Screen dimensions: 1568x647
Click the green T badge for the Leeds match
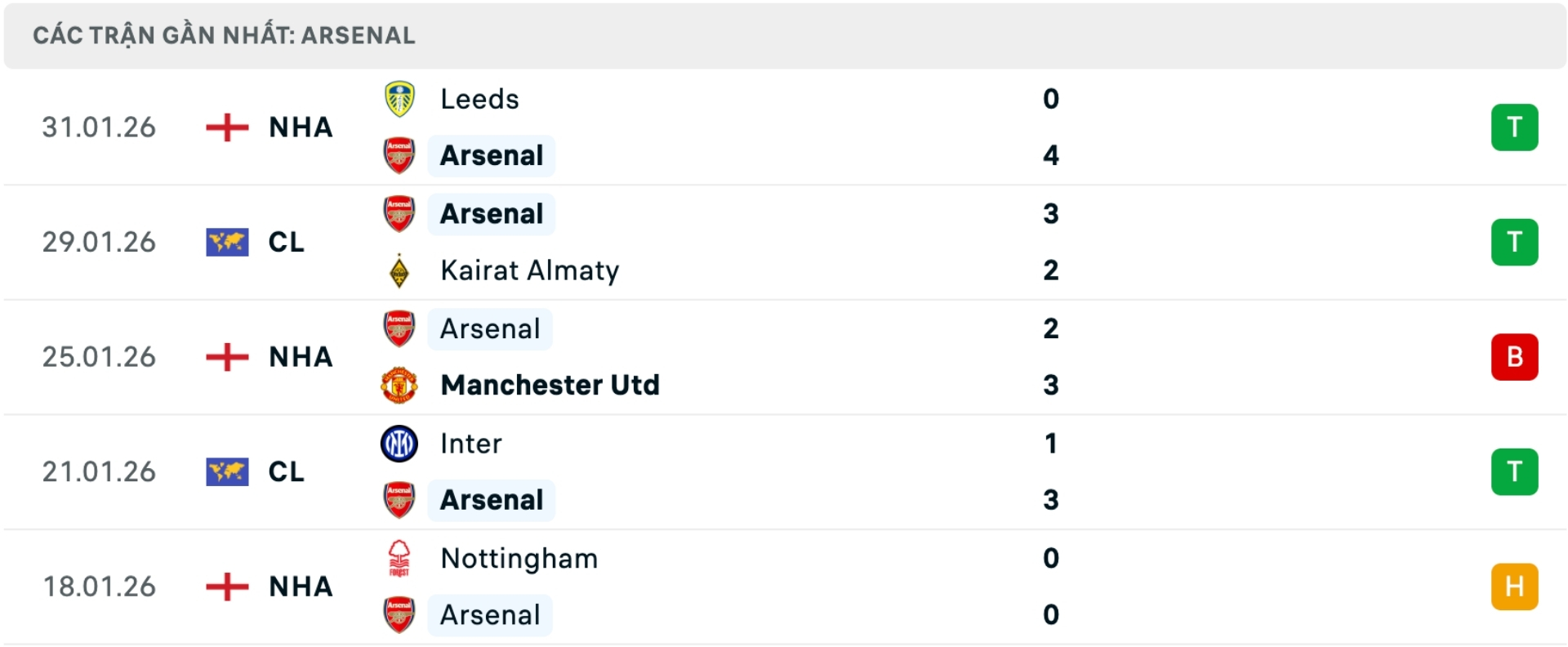pos(1515,127)
